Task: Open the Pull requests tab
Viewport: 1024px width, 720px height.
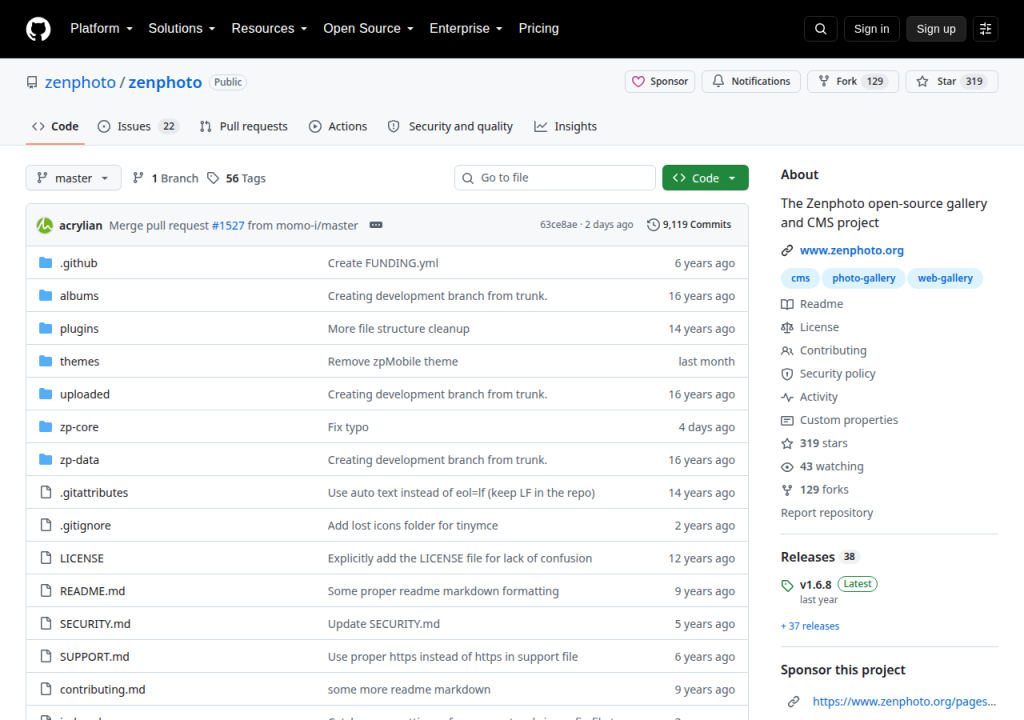Action: (x=244, y=127)
